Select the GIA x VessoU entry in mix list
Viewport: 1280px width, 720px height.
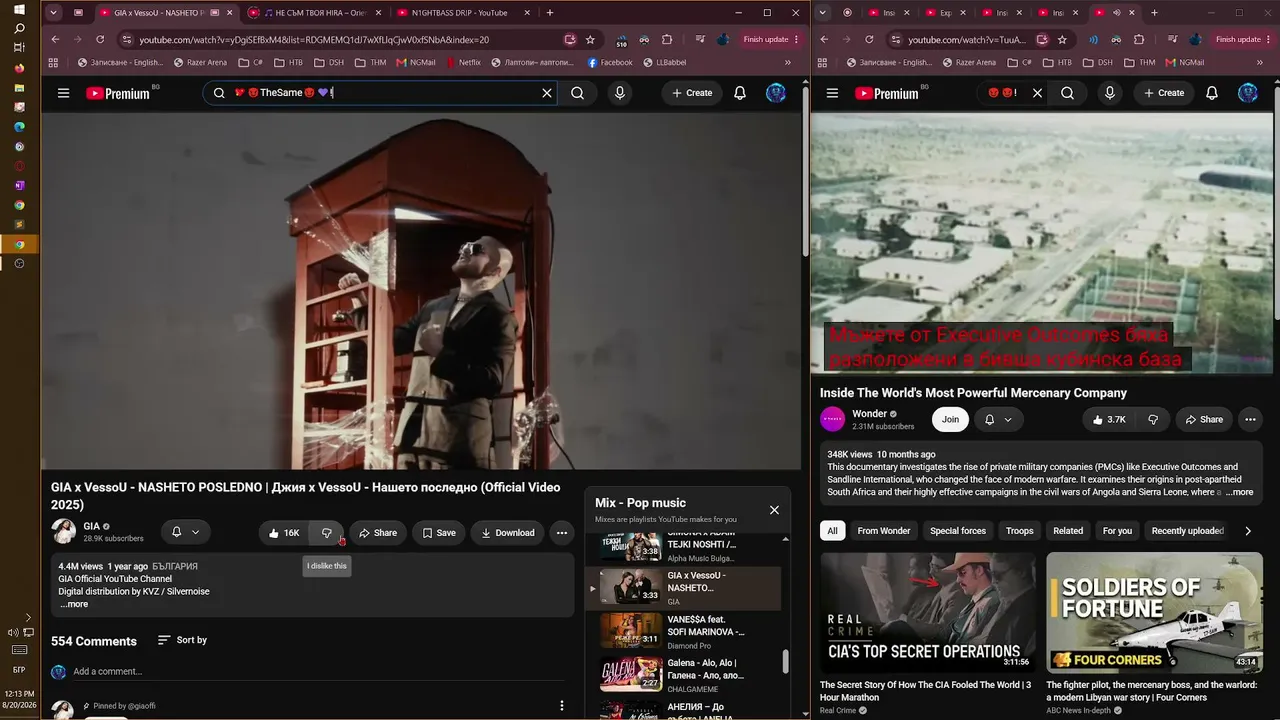pyautogui.click(x=684, y=588)
